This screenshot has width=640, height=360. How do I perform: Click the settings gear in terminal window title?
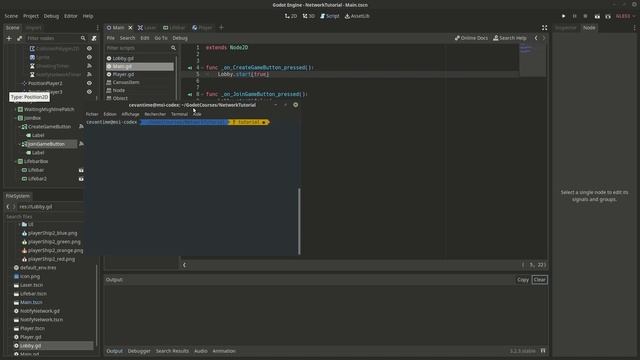296,105
